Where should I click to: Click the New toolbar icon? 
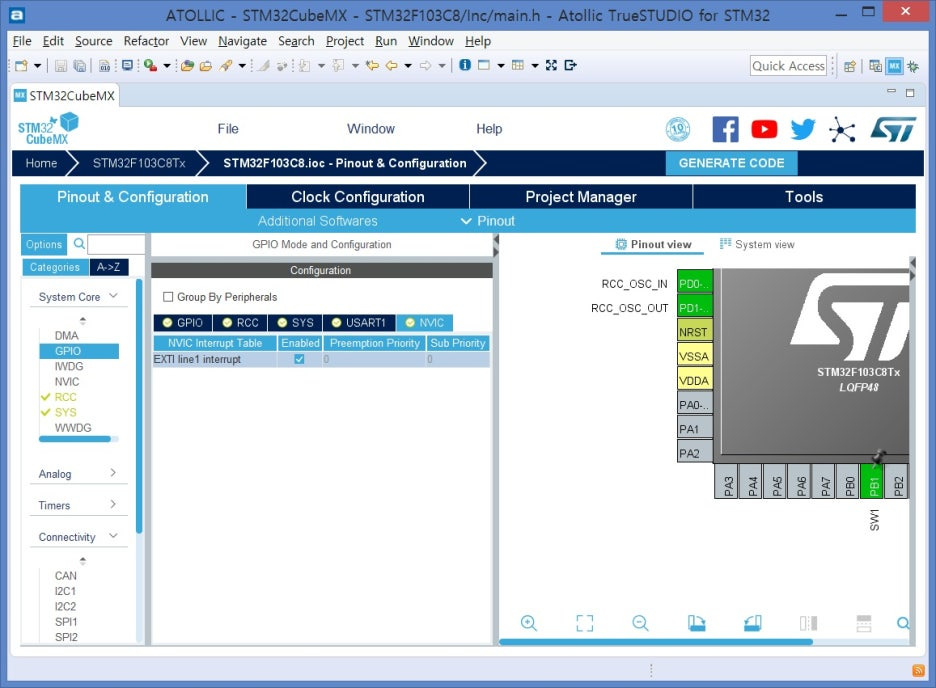tap(21, 65)
